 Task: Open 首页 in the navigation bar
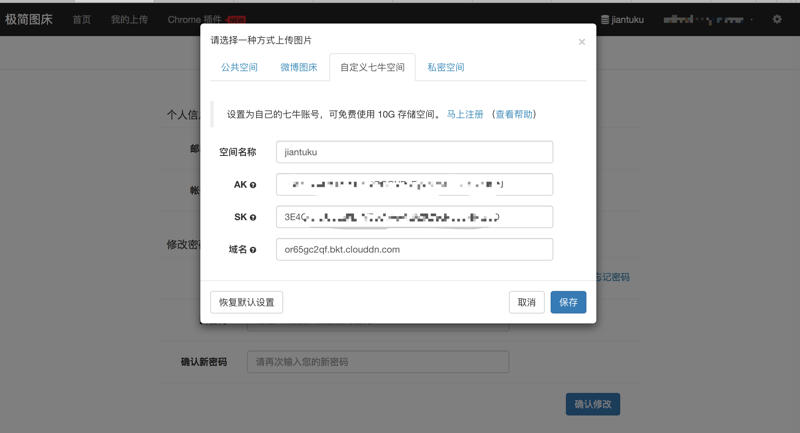82,19
